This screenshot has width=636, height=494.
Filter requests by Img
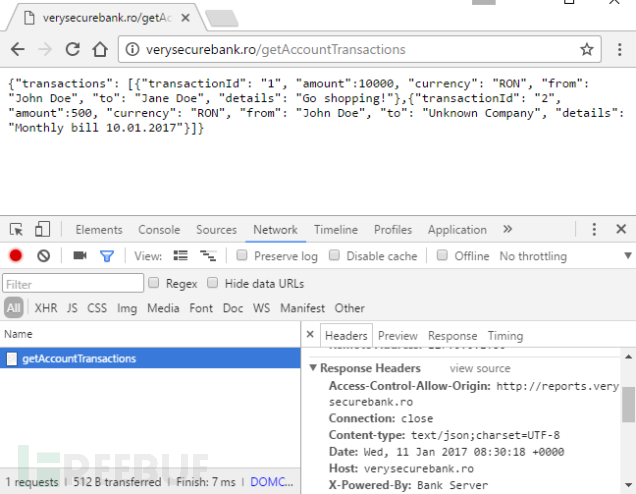[x=127, y=309]
